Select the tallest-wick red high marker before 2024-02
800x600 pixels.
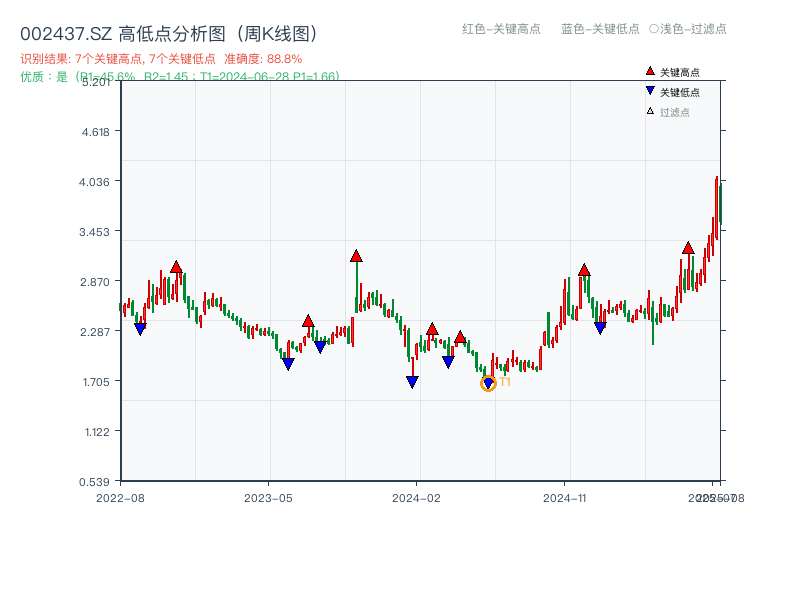(356, 256)
